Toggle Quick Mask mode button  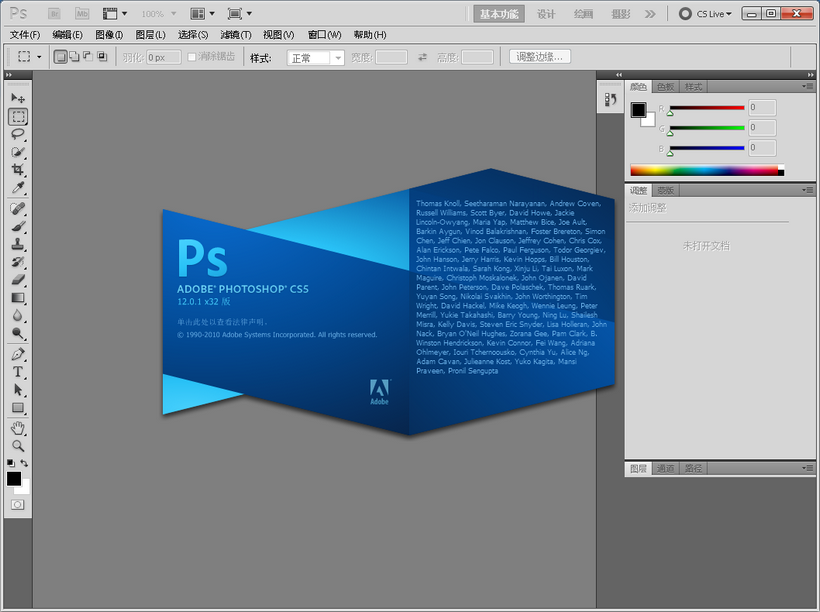(x=18, y=505)
